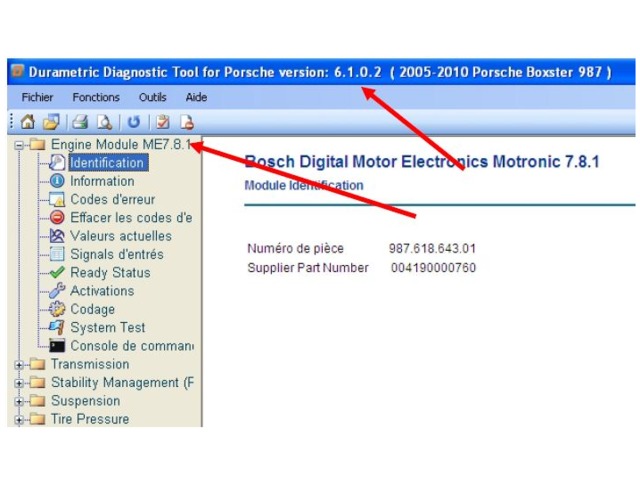Click the blue Information icon
The height and width of the screenshot is (480, 640).
pyautogui.click(x=57, y=181)
